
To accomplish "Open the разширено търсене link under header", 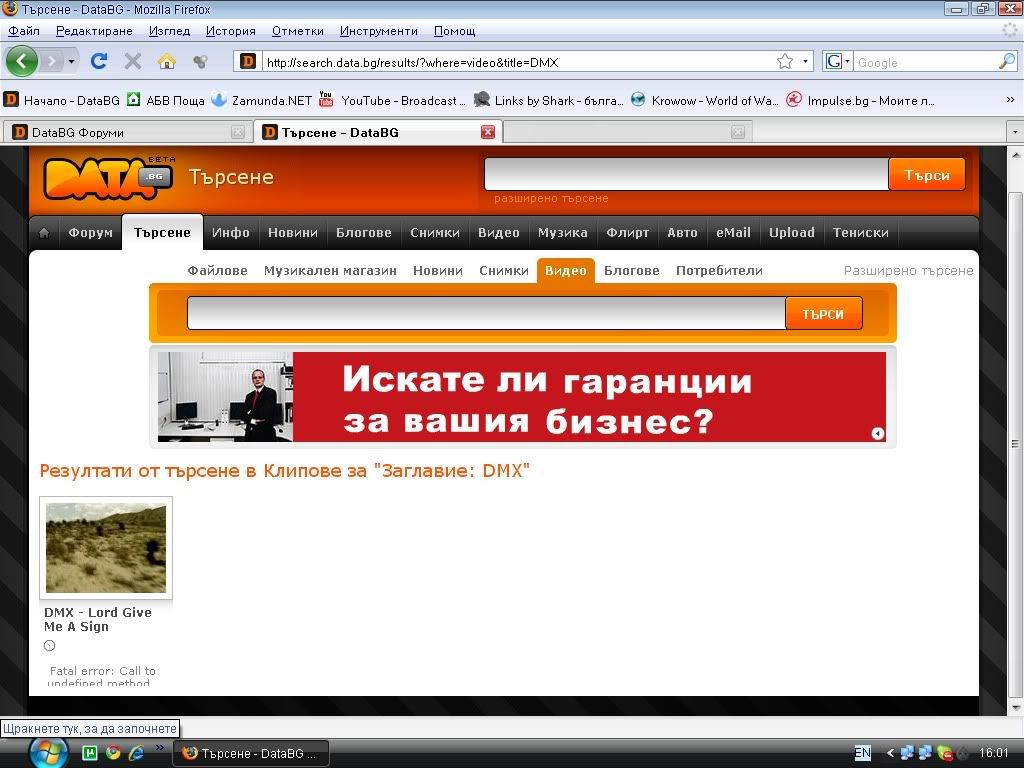I will click(551, 198).
